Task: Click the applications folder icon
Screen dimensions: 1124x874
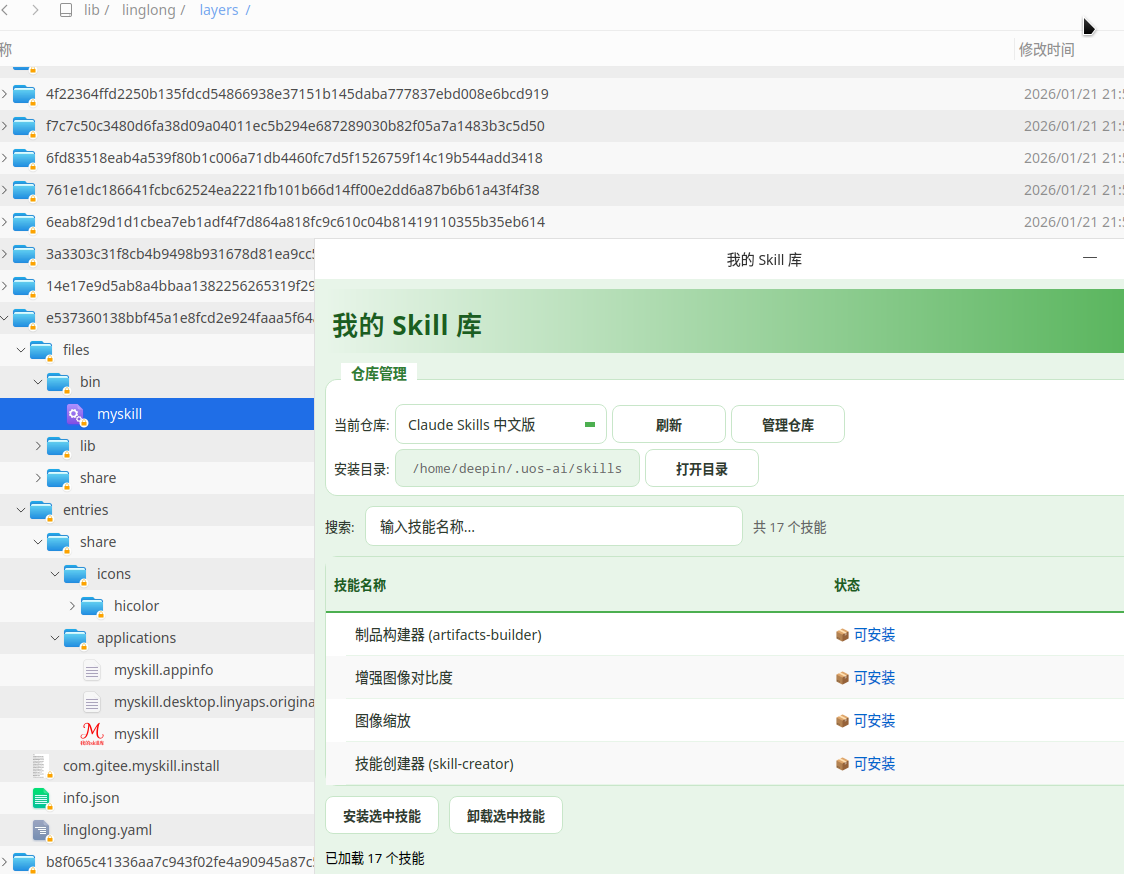Action: tap(75, 638)
